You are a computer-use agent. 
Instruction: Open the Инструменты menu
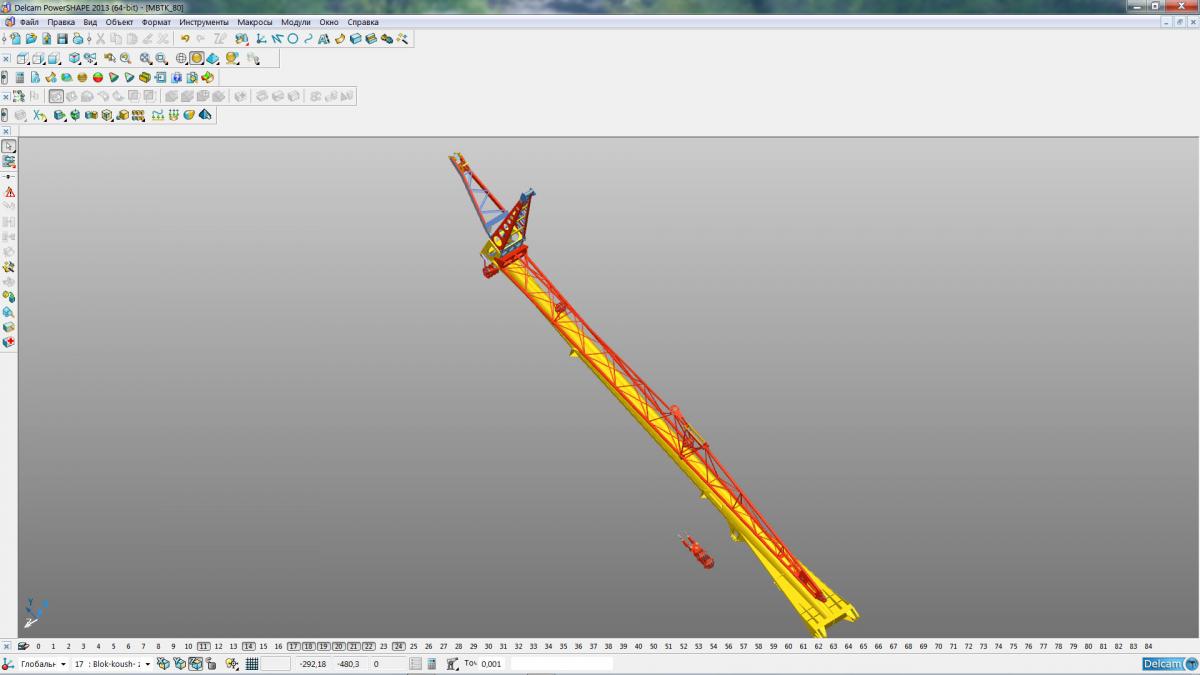click(204, 22)
